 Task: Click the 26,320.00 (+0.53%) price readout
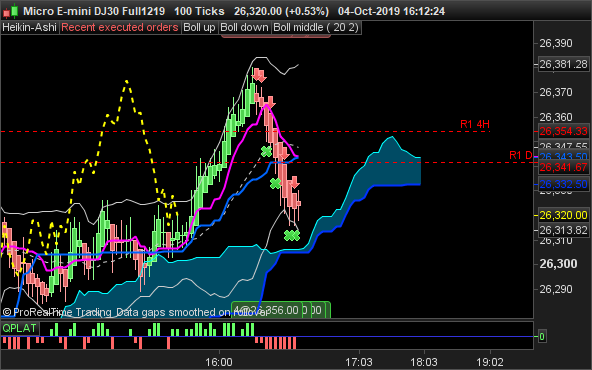point(281,11)
